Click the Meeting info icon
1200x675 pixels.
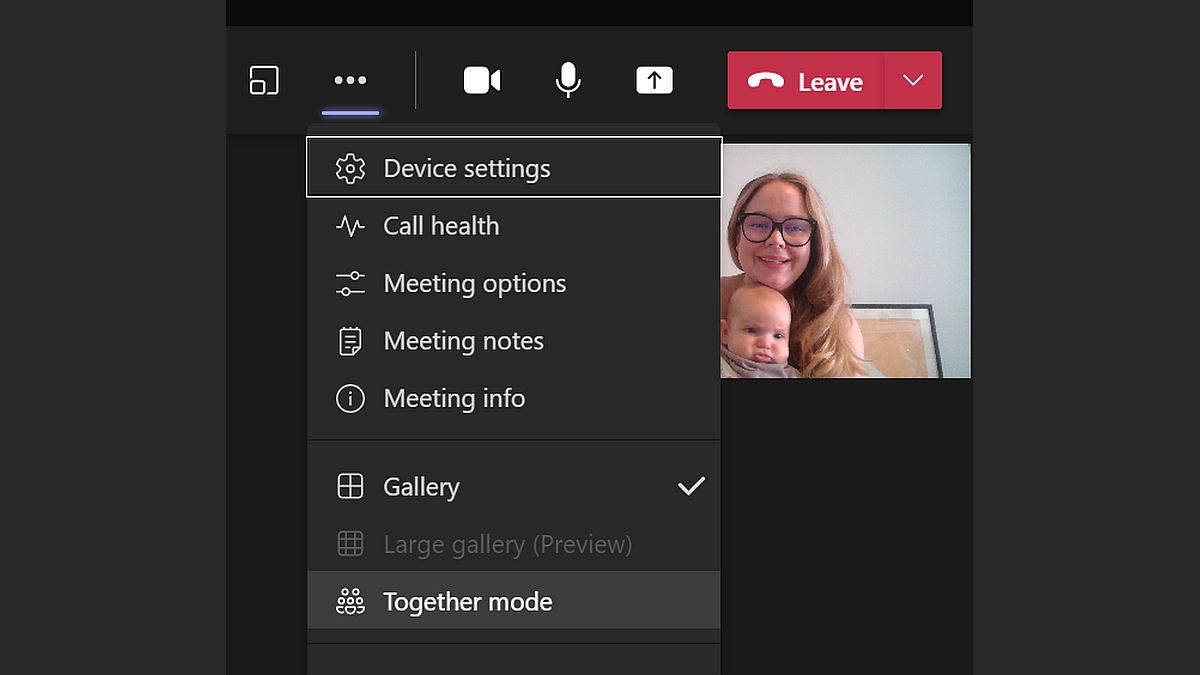350,398
